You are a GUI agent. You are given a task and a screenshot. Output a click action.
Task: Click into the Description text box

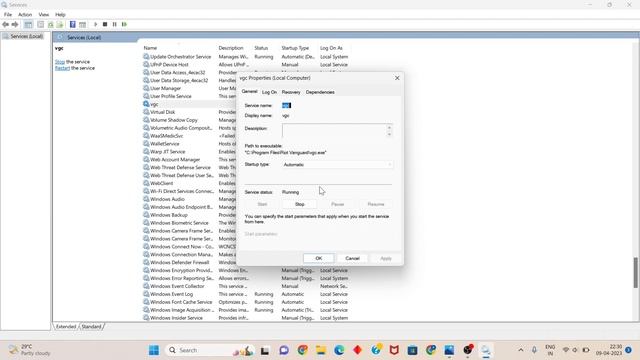(x=334, y=131)
